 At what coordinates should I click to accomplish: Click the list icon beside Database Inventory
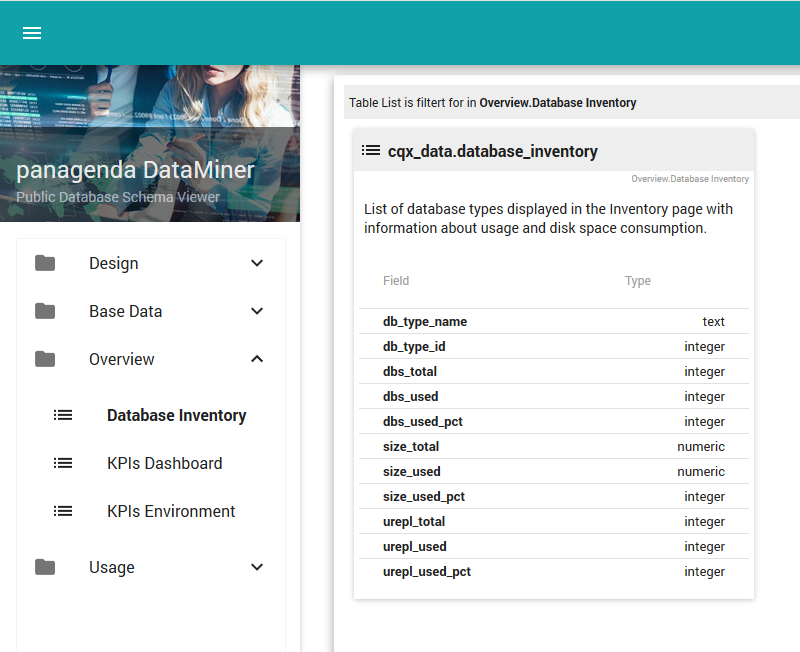[x=63, y=415]
